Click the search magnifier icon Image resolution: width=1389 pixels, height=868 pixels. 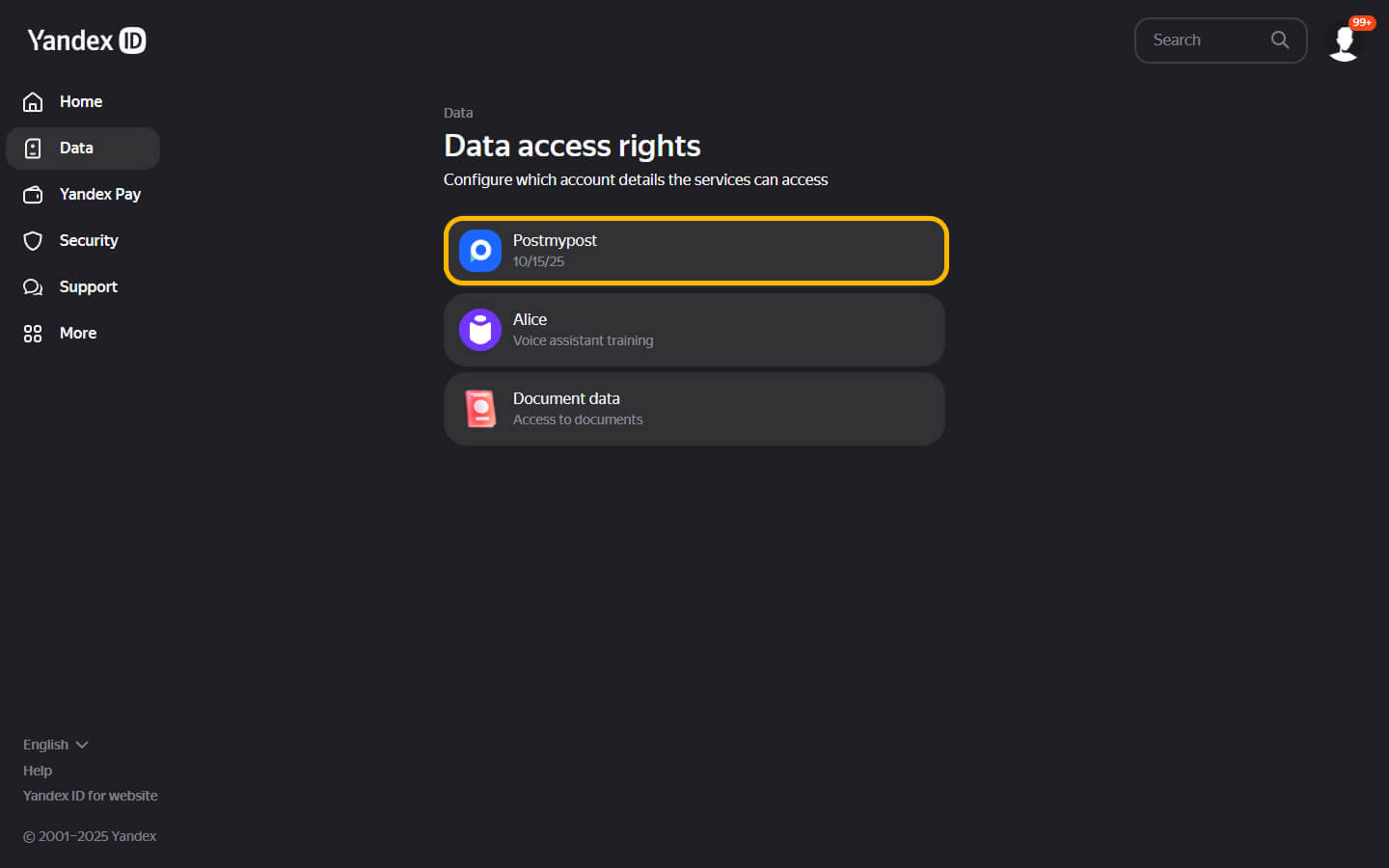[1280, 40]
